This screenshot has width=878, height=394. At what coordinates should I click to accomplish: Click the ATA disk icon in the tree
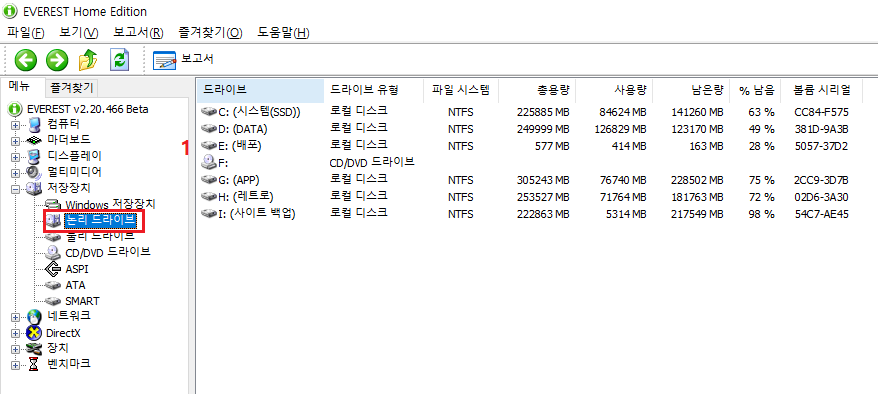(x=53, y=285)
